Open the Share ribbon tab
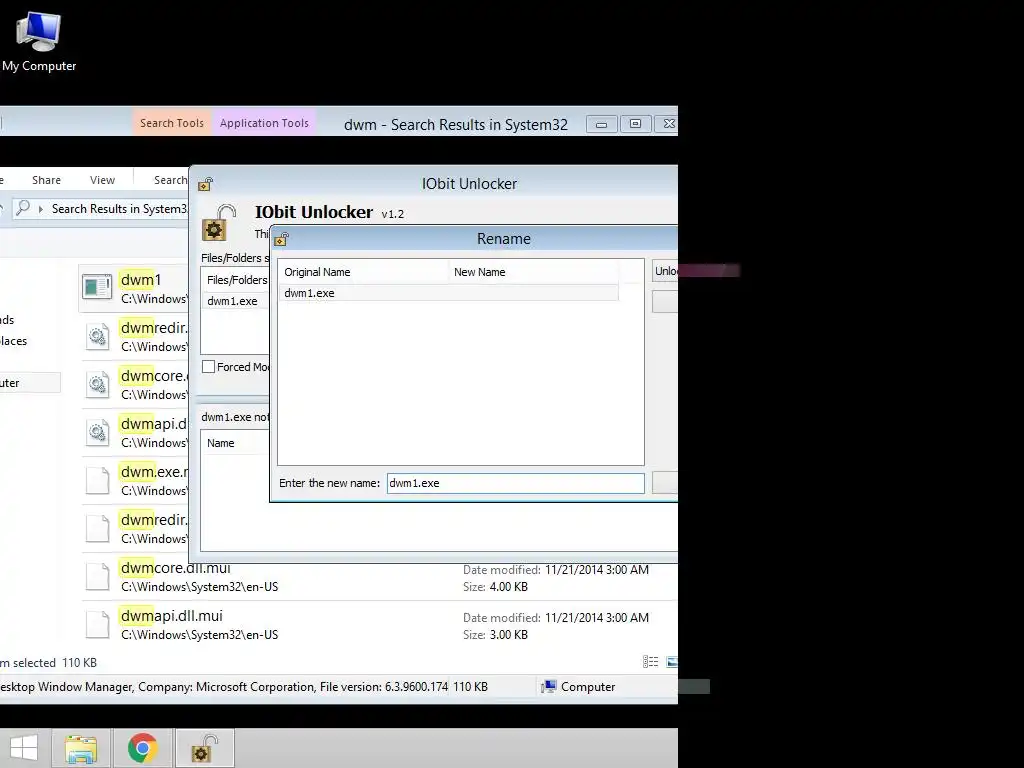Screen dimensions: 1024x768 pyautogui.click(x=46, y=180)
